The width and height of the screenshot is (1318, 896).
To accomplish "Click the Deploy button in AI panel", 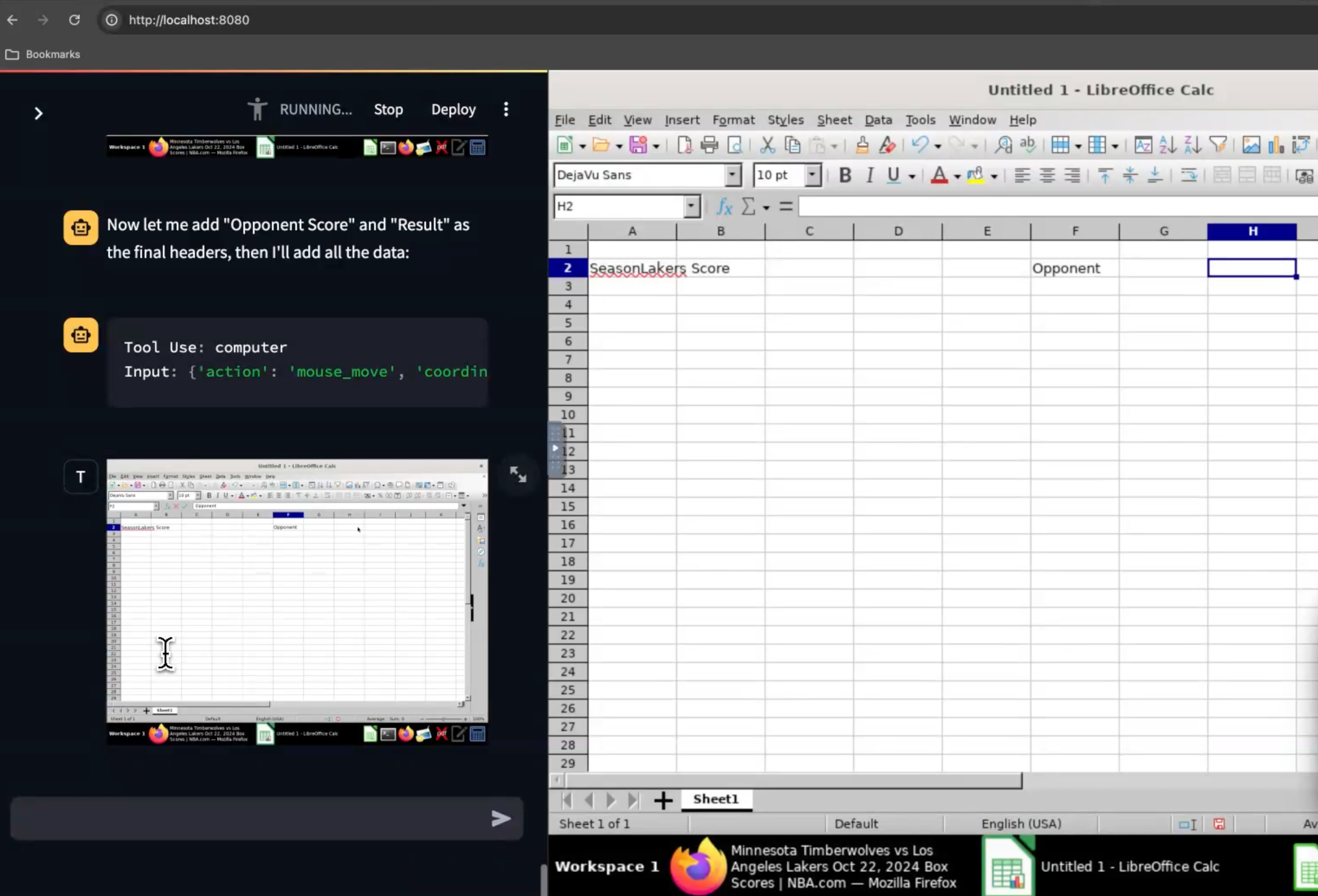I will 452,108.
